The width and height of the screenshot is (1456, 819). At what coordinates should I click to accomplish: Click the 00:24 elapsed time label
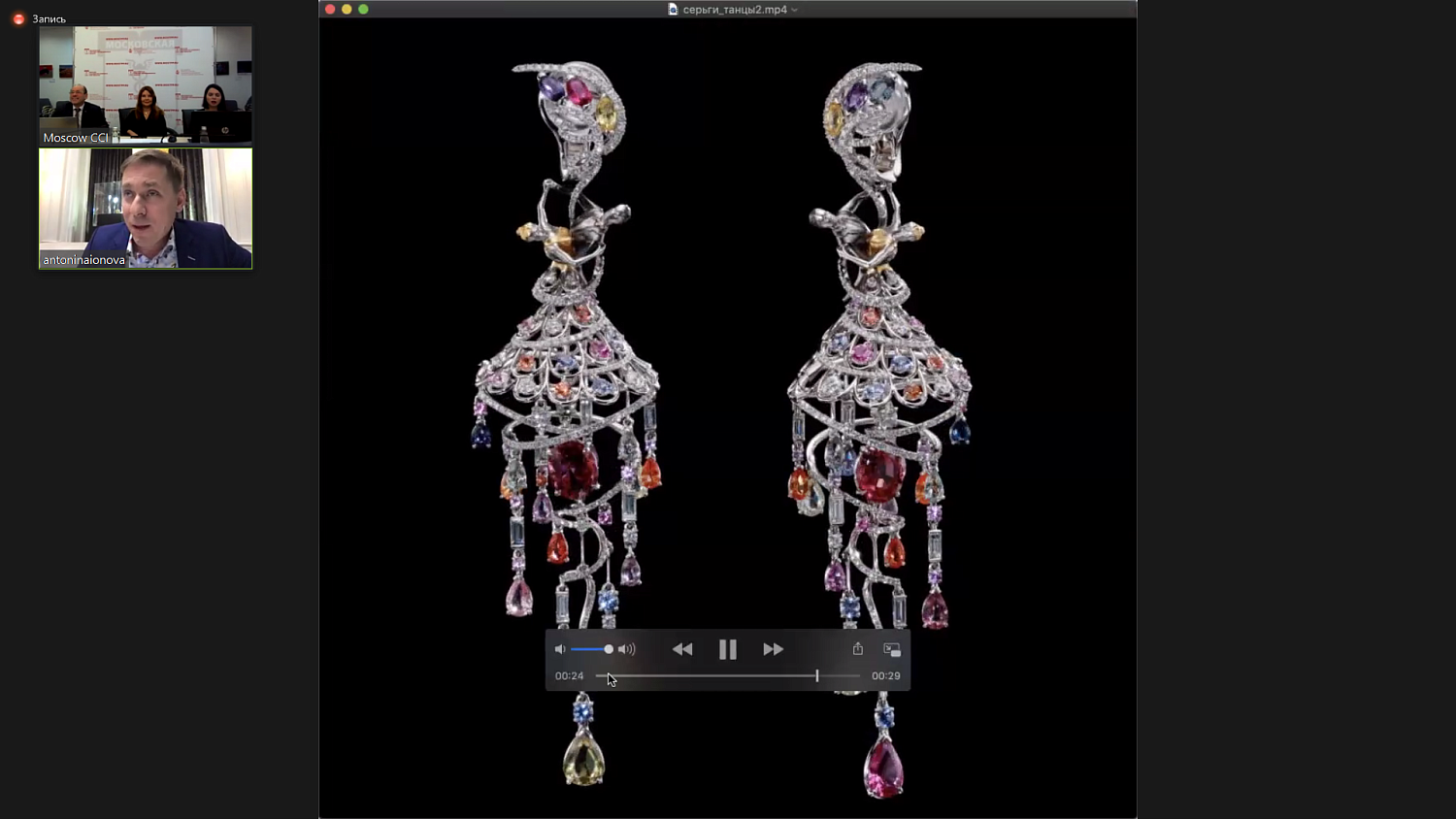tap(569, 676)
